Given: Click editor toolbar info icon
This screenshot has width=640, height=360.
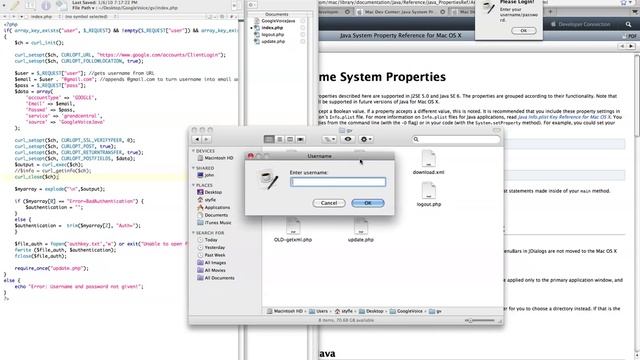Looking at the screenshot, I should [46, 5].
